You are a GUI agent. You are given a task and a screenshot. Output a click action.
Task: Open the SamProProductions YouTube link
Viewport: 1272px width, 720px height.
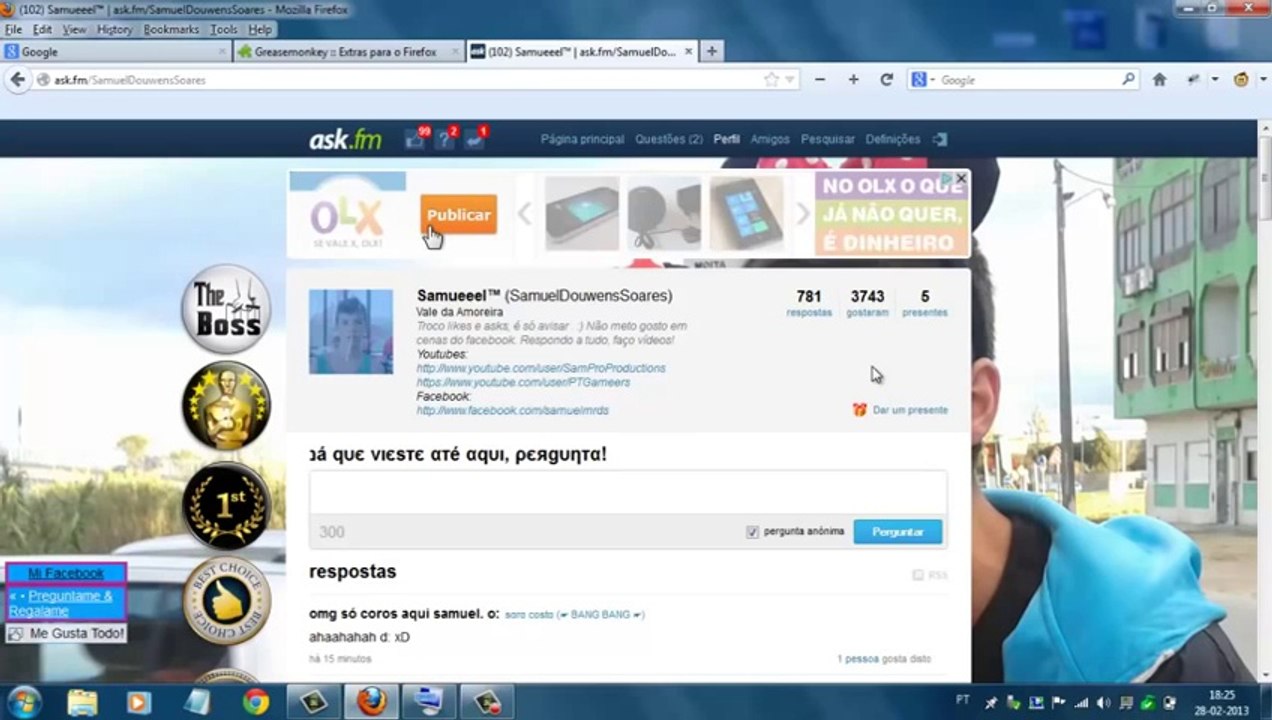pyautogui.click(x=541, y=368)
